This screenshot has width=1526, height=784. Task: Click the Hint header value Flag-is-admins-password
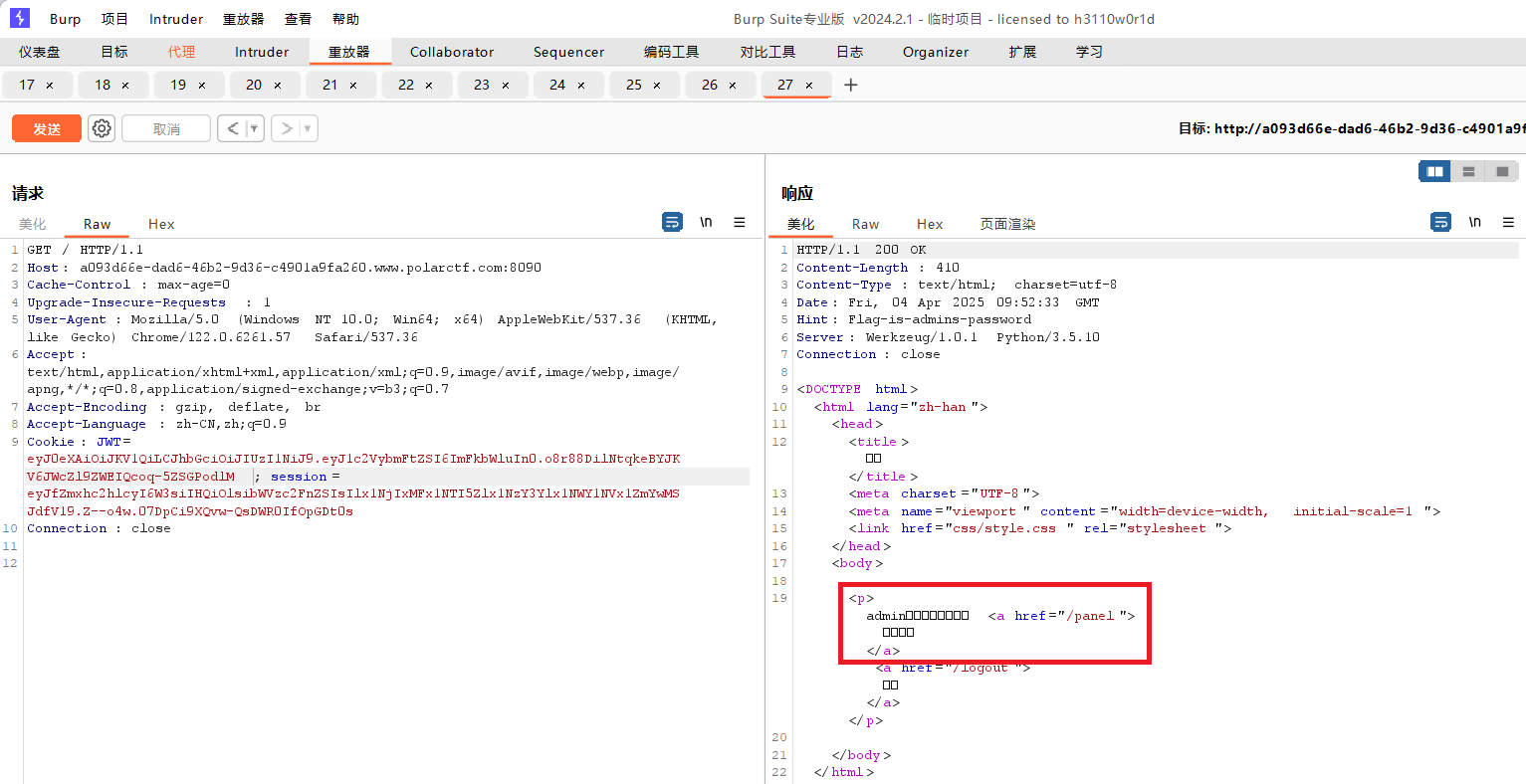pos(940,319)
